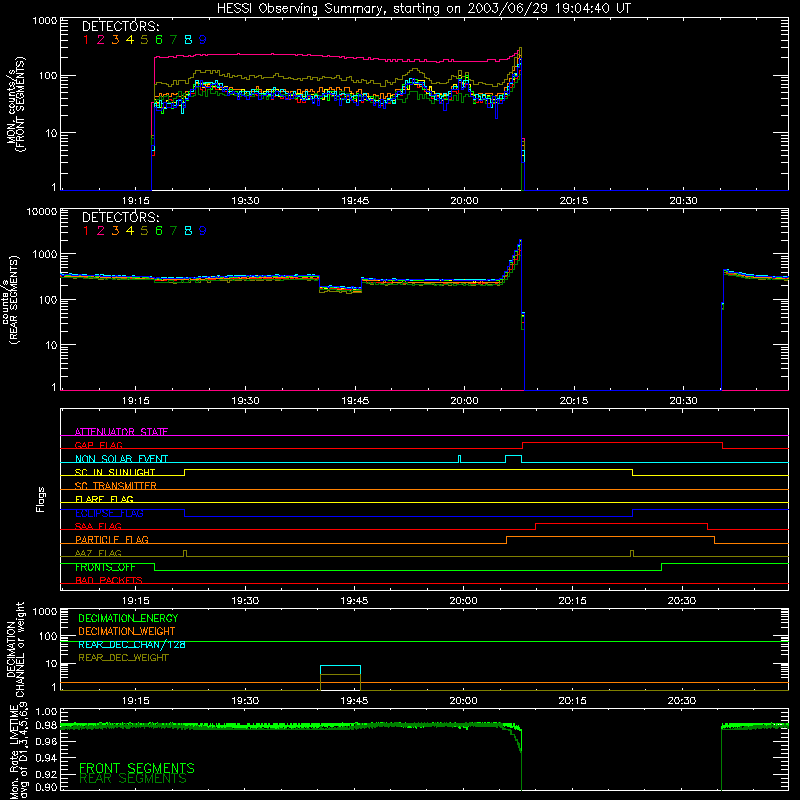Click the '19:30' tick under the front segments plot
The height and width of the screenshot is (800, 800).
(x=245, y=201)
